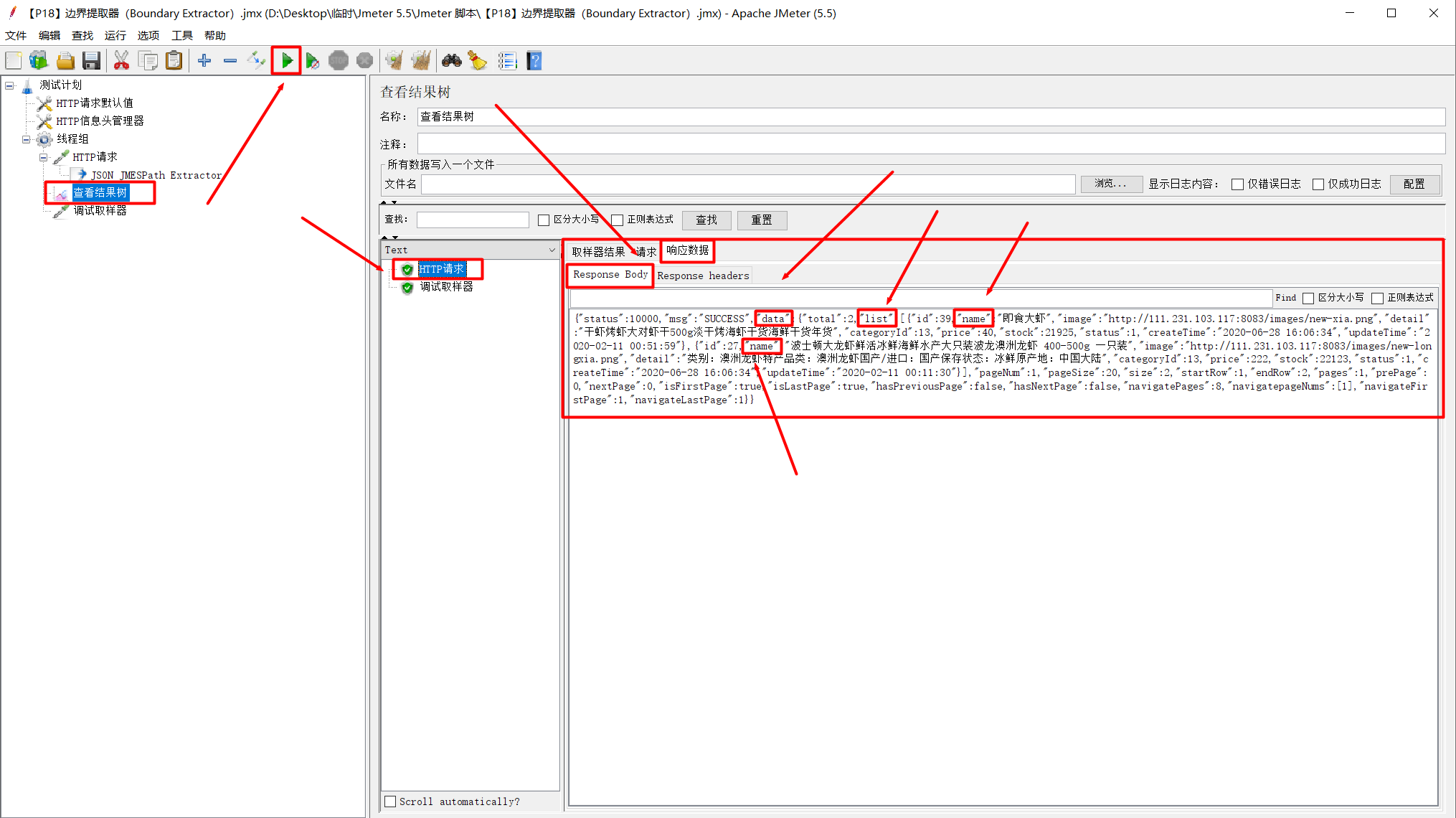Select 查看结果树 listener node
The width and height of the screenshot is (1456, 818).
coord(100,192)
